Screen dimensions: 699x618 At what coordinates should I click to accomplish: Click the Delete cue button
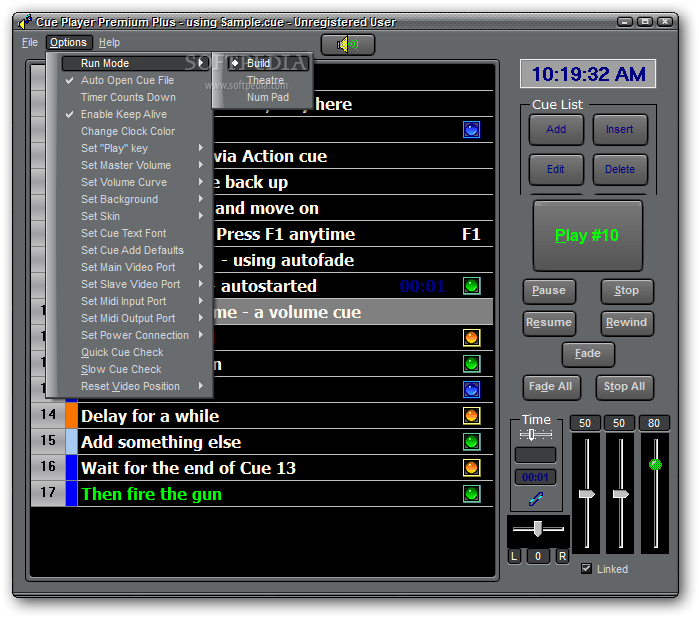(x=620, y=169)
